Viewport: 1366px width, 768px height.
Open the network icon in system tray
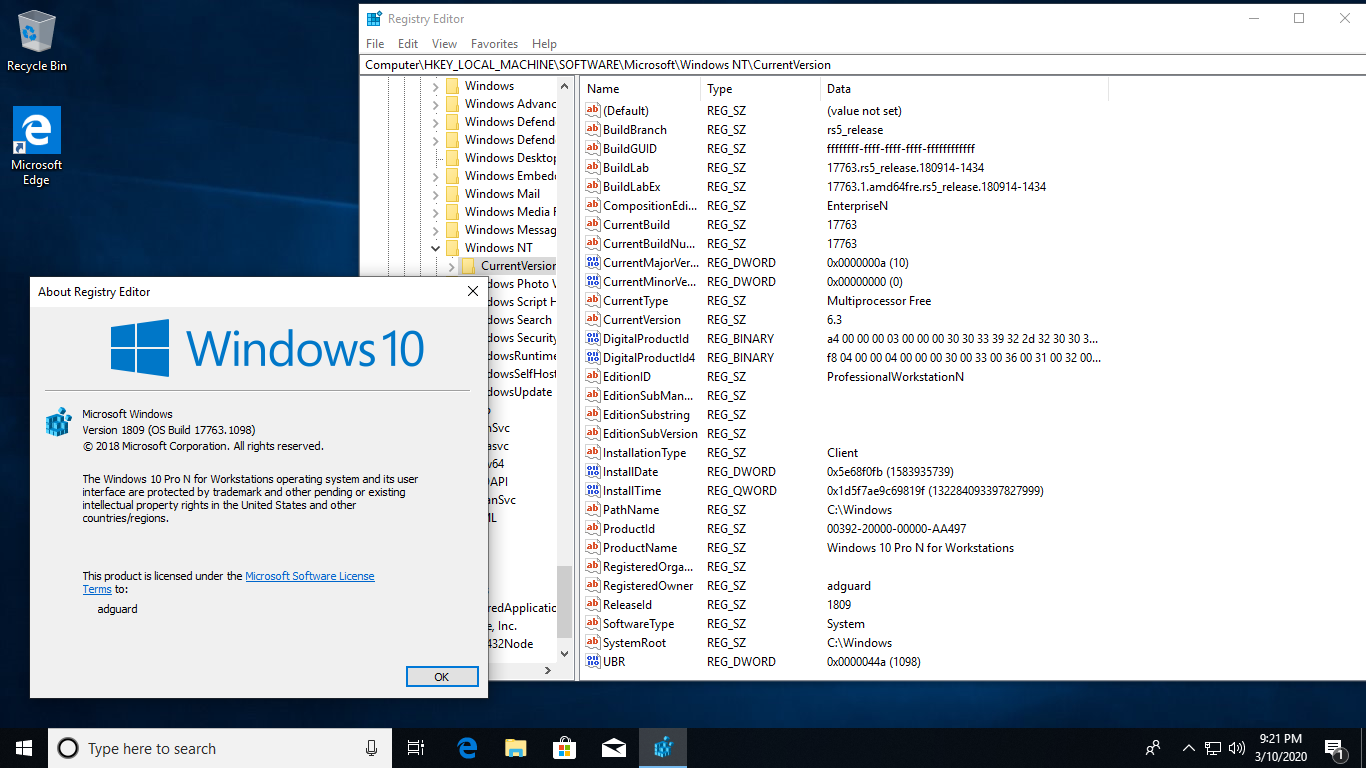point(1212,748)
